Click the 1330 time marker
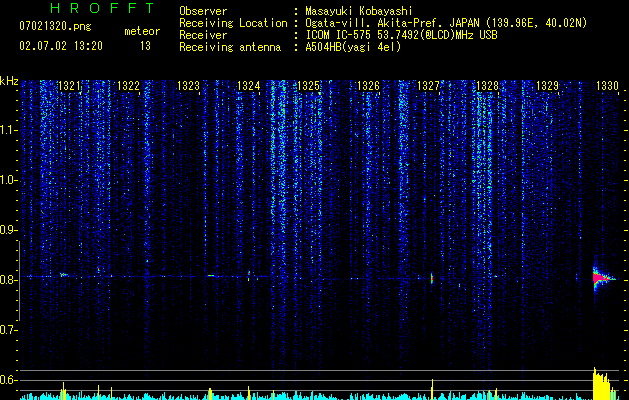The height and width of the screenshot is (400, 629). [607, 86]
